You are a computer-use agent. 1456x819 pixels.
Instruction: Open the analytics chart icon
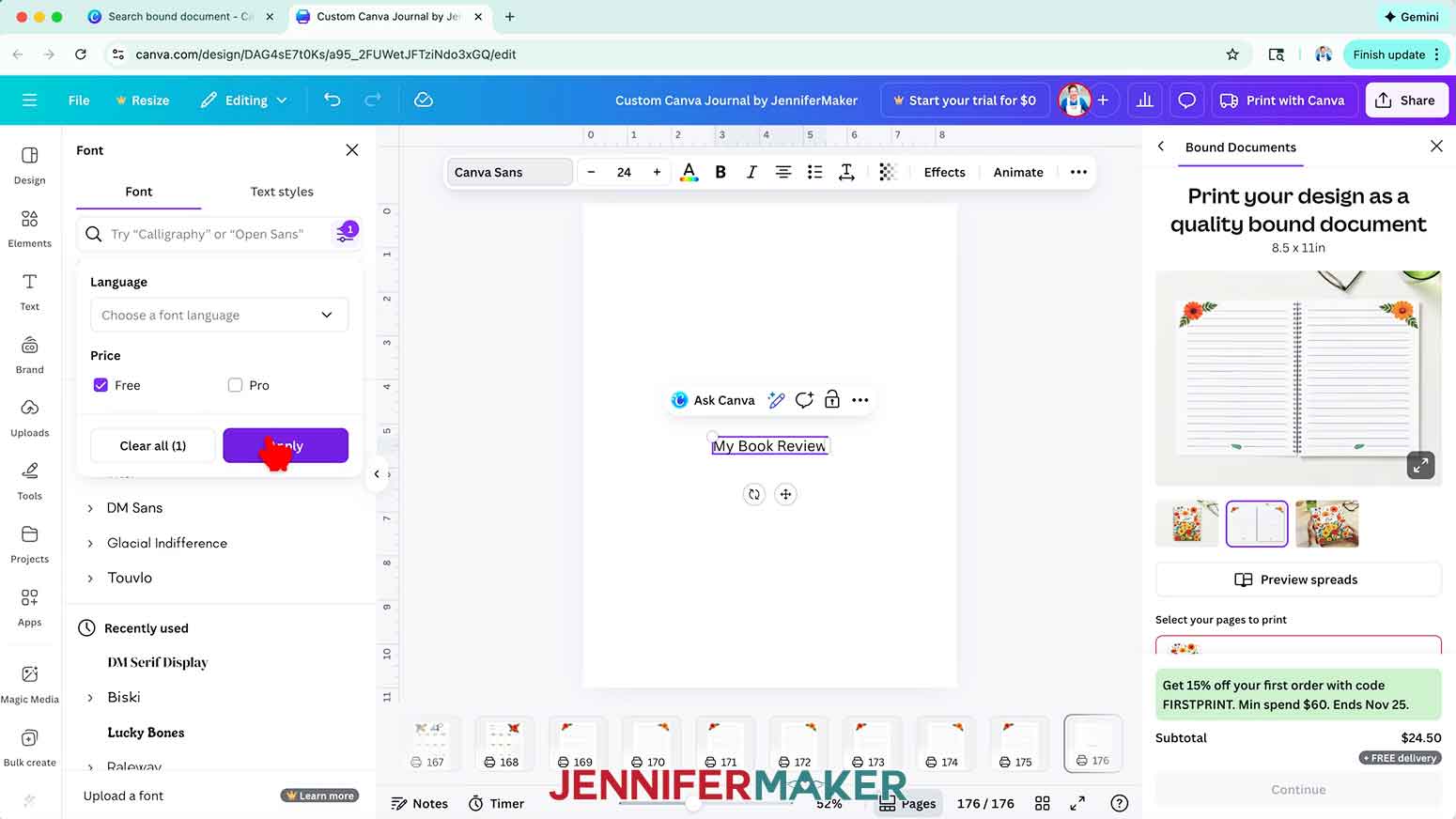pos(1144,100)
